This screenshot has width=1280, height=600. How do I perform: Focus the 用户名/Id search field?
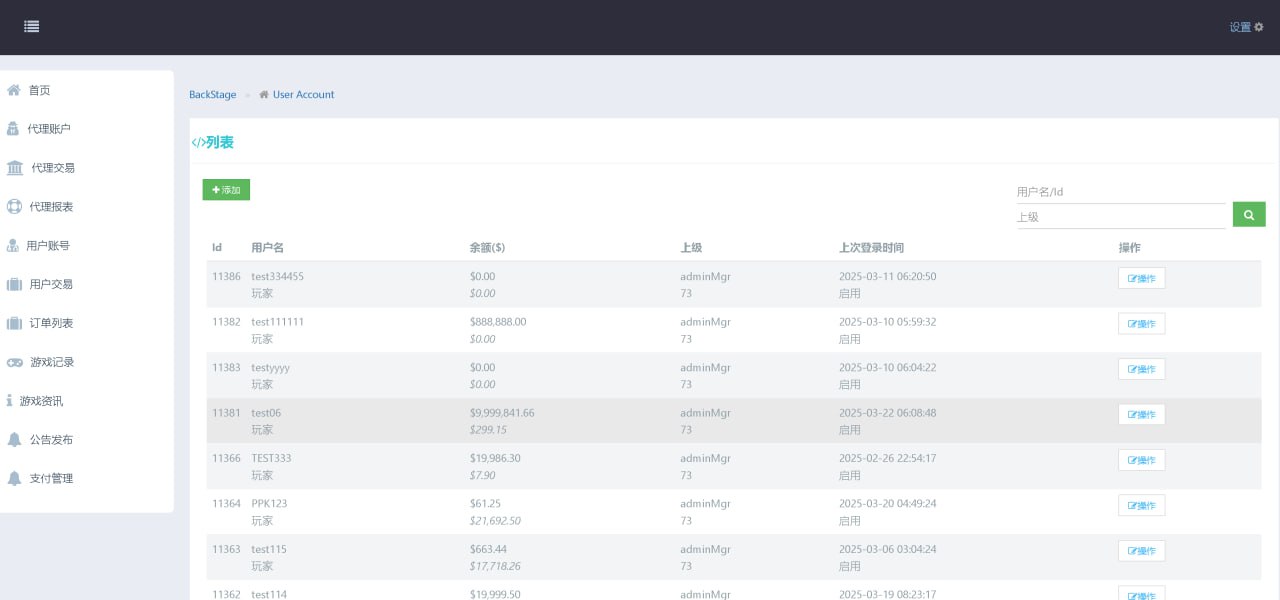[1120, 192]
